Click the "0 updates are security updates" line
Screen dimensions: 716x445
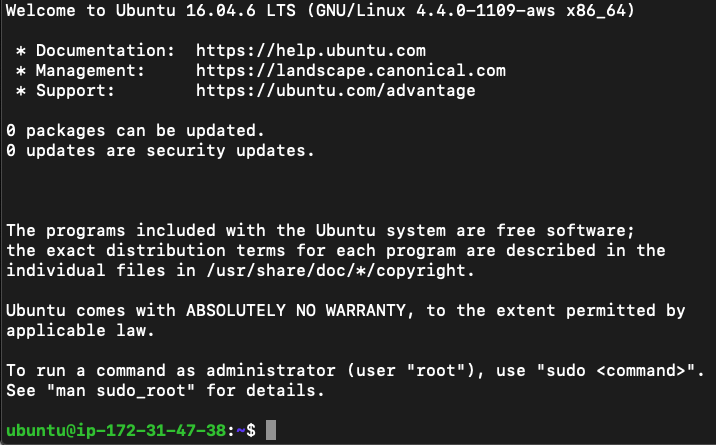[160, 151]
